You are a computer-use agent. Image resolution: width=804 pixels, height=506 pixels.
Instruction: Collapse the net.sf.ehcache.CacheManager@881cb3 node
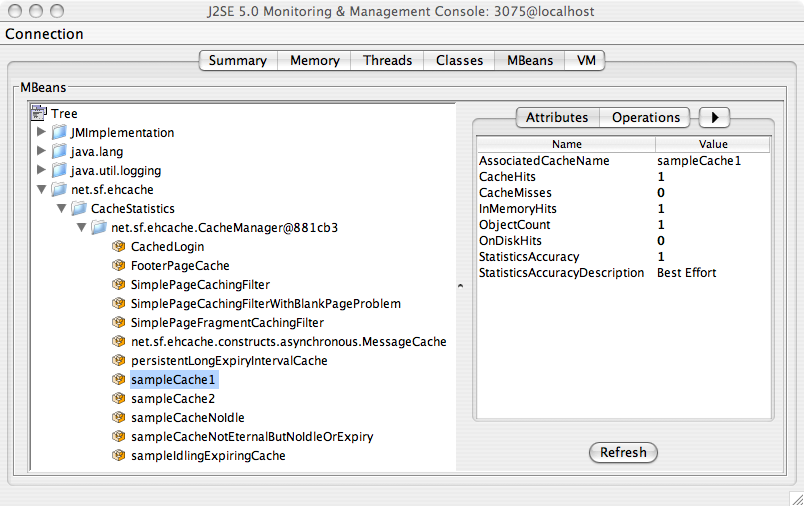82,227
